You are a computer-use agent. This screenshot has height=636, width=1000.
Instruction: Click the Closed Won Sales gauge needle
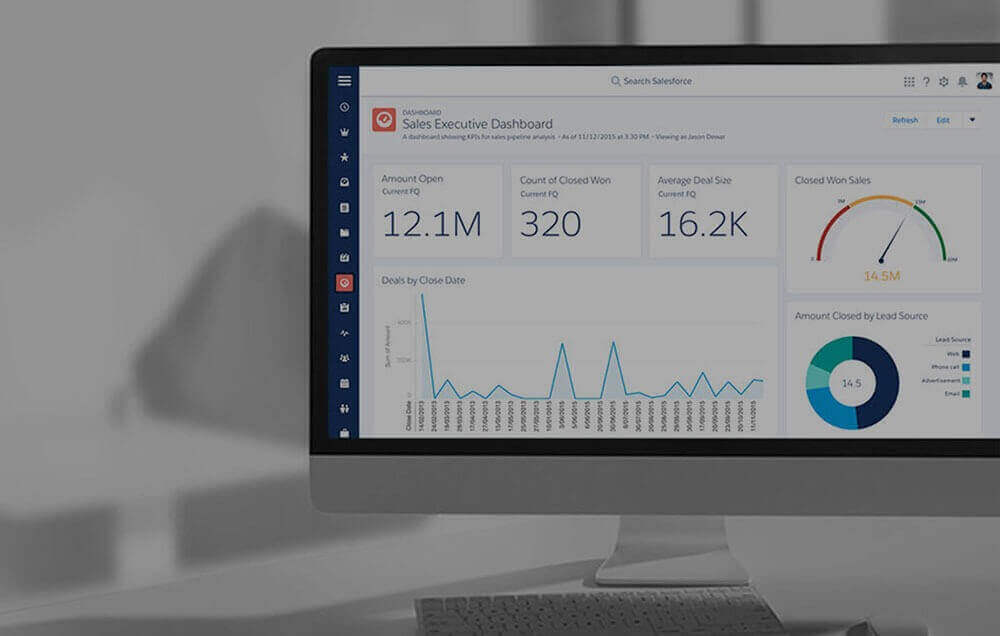click(x=893, y=239)
